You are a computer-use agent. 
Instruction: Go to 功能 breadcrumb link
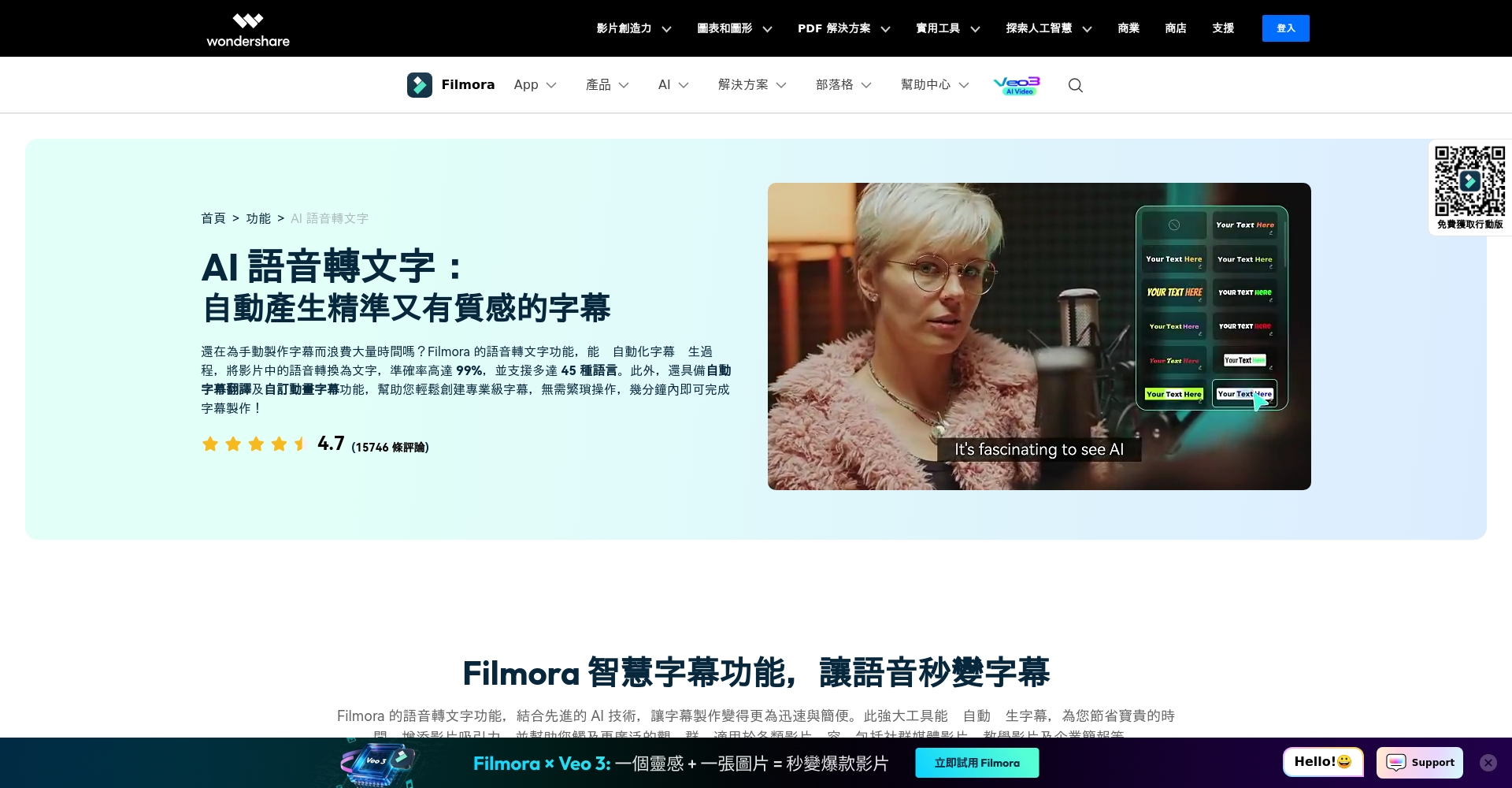point(258,218)
